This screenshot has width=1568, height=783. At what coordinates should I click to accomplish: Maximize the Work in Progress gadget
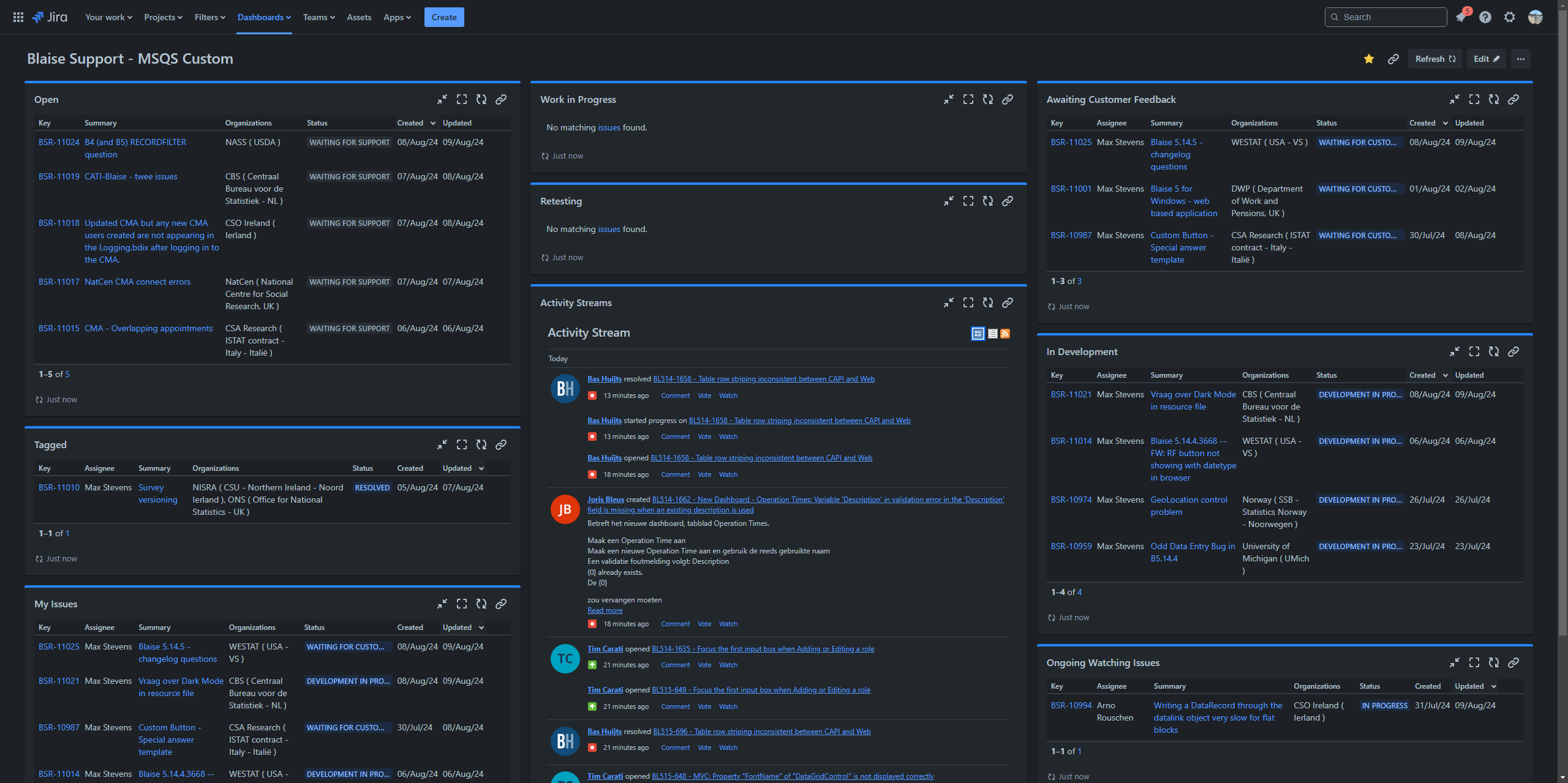pyautogui.click(x=968, y=99)
